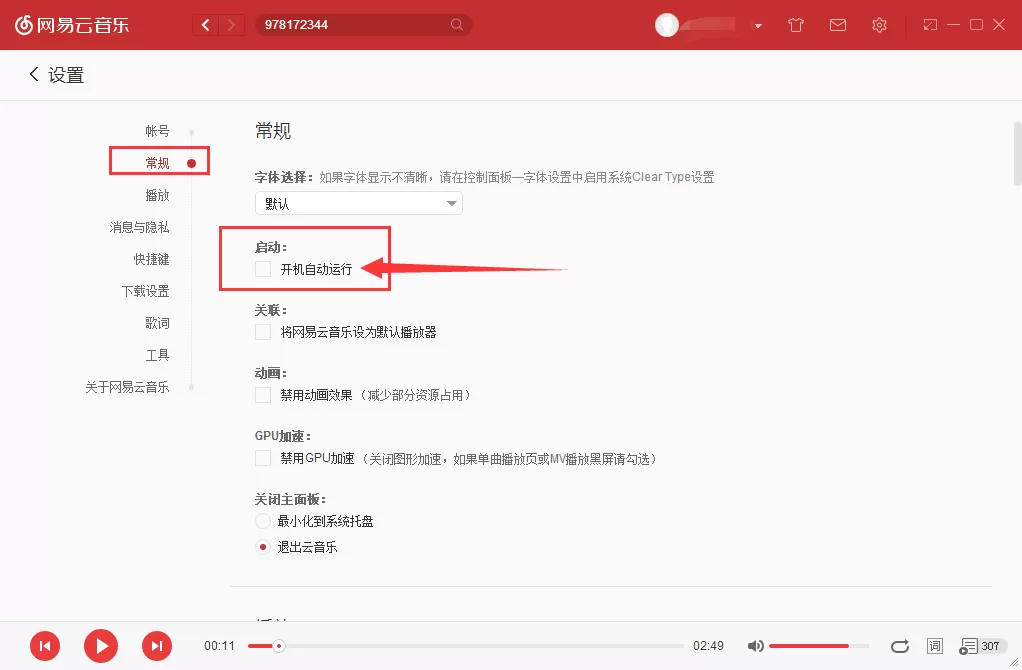The image size is (1022, 670).
Task: Click the settings page vertical scrollbar
Action: point(1017,153)
